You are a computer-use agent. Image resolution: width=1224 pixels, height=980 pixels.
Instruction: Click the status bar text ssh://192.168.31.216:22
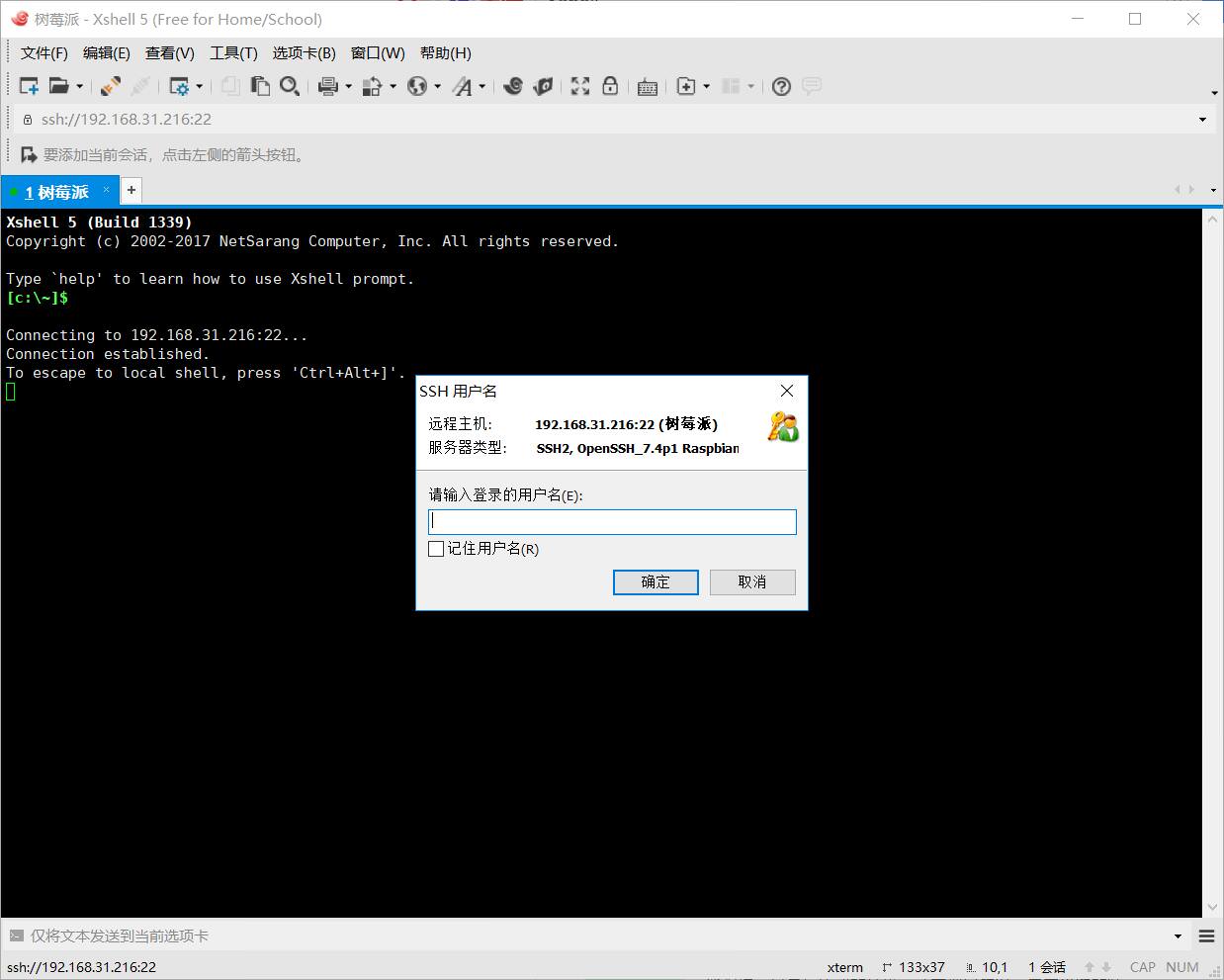[81, 967]
